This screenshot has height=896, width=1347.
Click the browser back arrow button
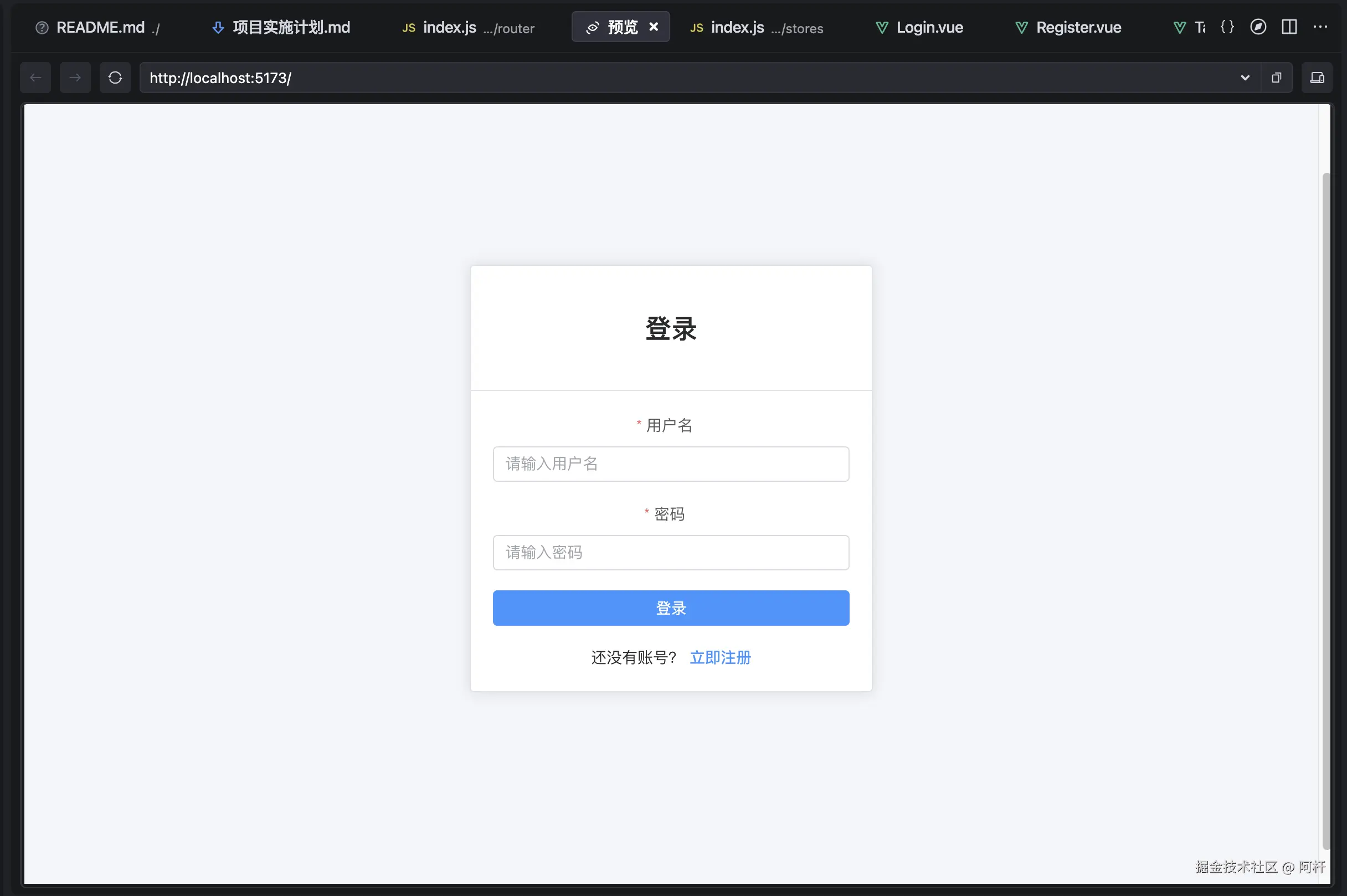35,78
